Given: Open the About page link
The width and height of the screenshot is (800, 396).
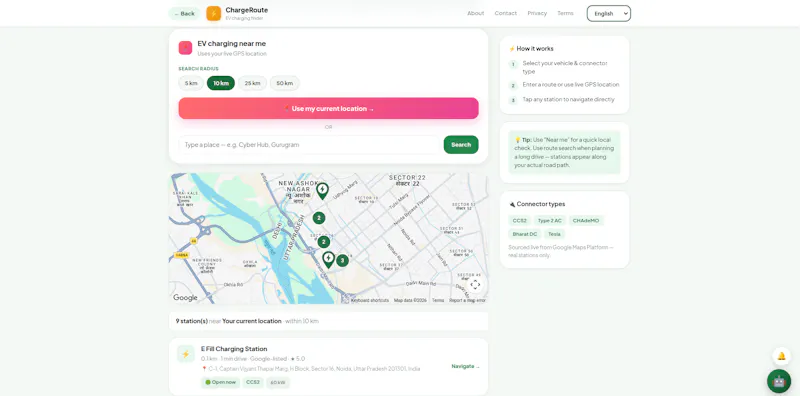Looking at the screenshot, I should [476, 13].
